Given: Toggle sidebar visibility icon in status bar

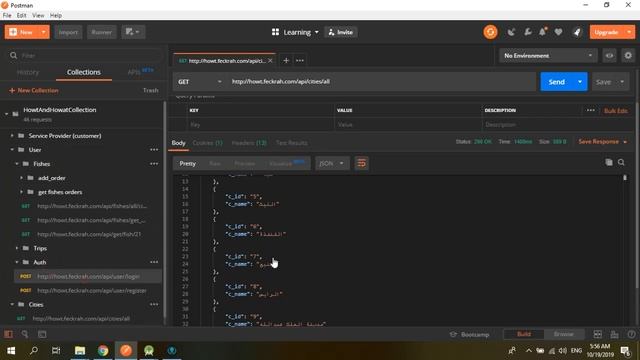Looking at the screenshot, I should click(8, 334).
